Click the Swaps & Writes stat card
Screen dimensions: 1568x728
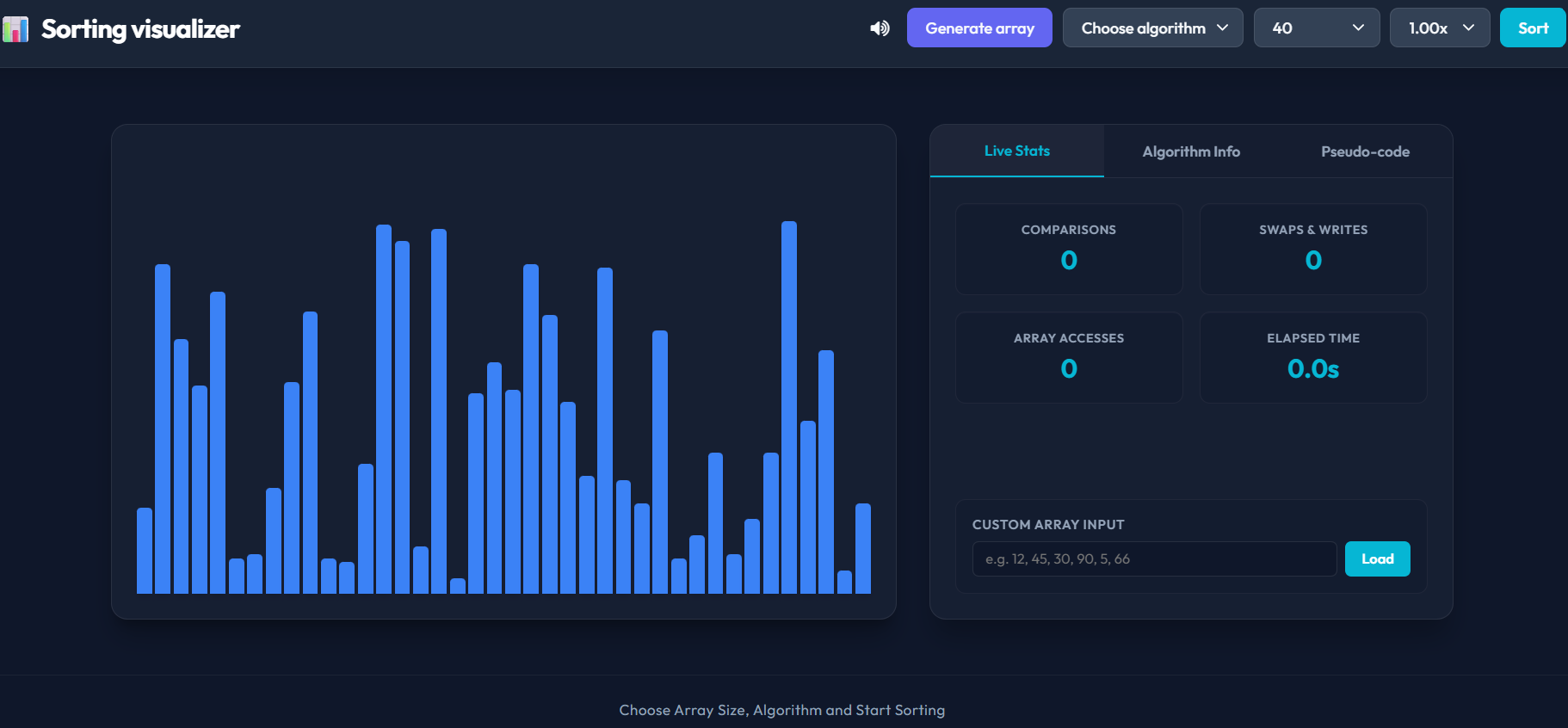1313,249
